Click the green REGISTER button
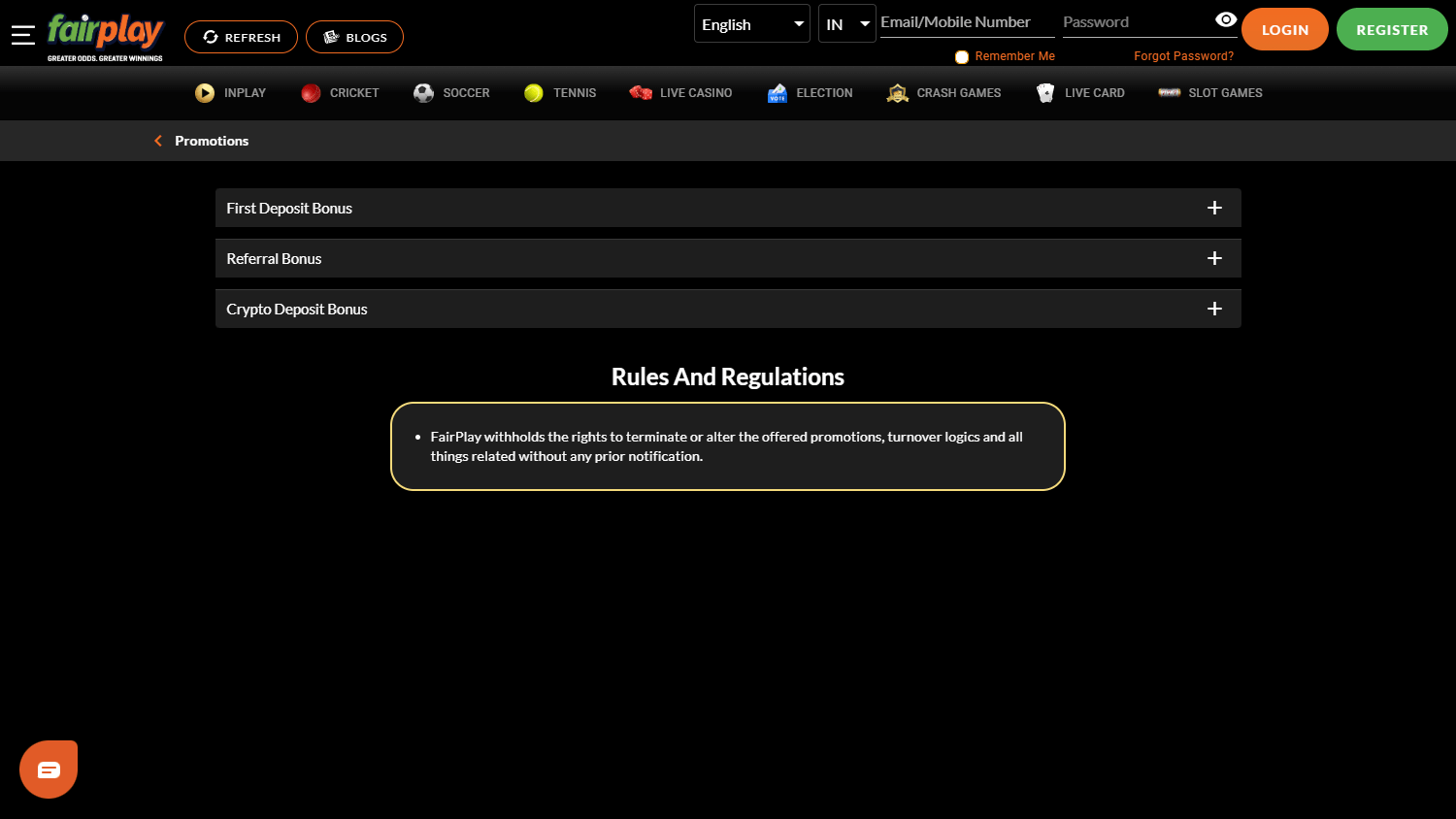This screenshot has width=1456, height=819. point(1392,29)
